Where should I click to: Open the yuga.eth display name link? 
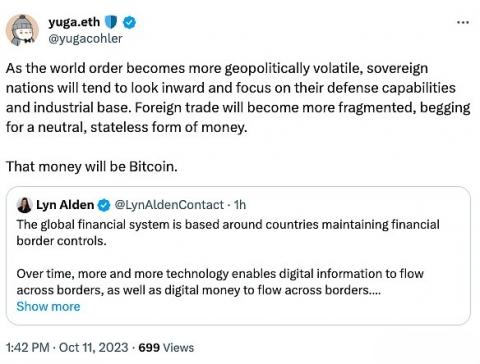74,22
